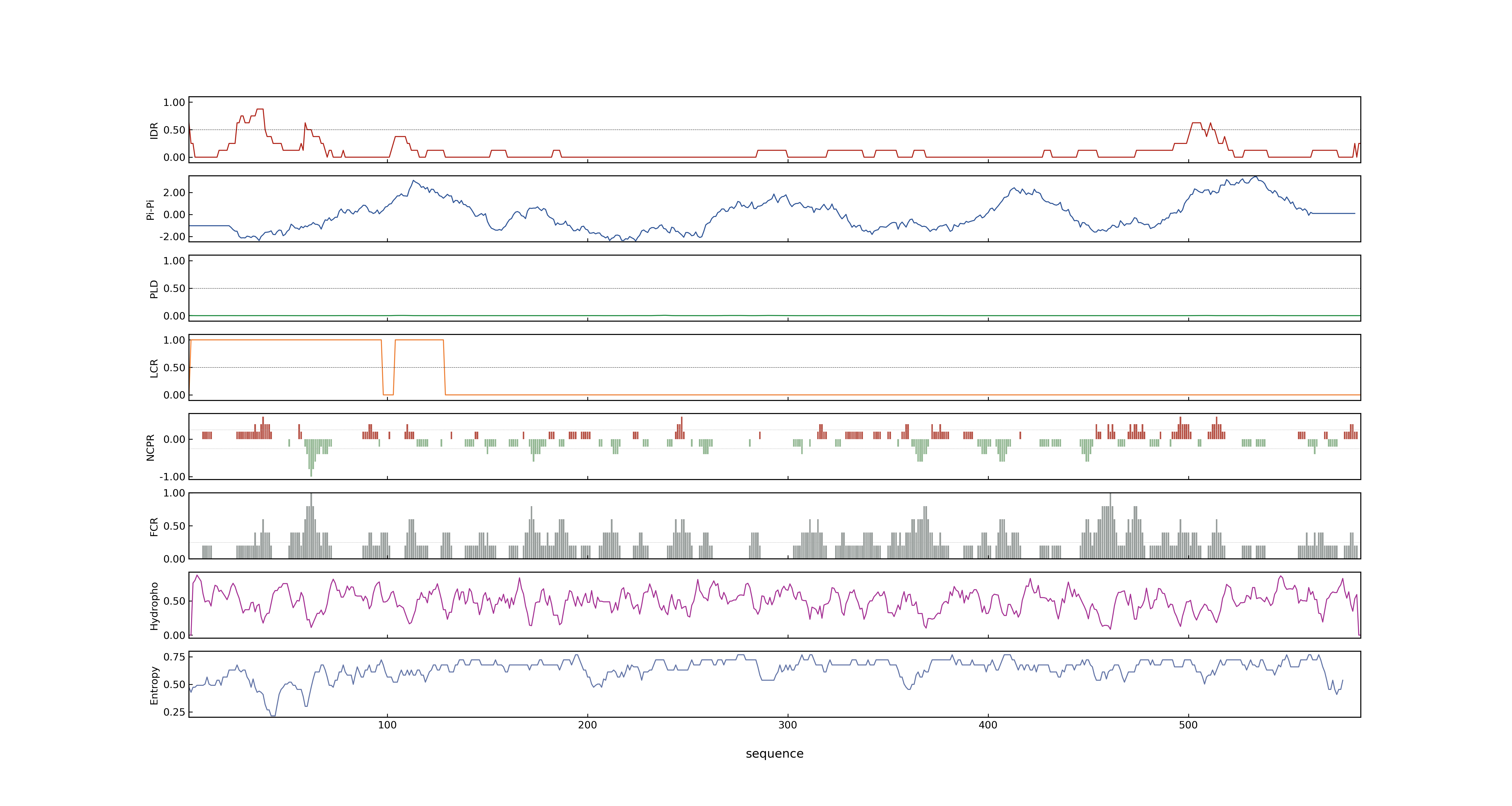Click the FCR axis label

(x=154, y=527)
